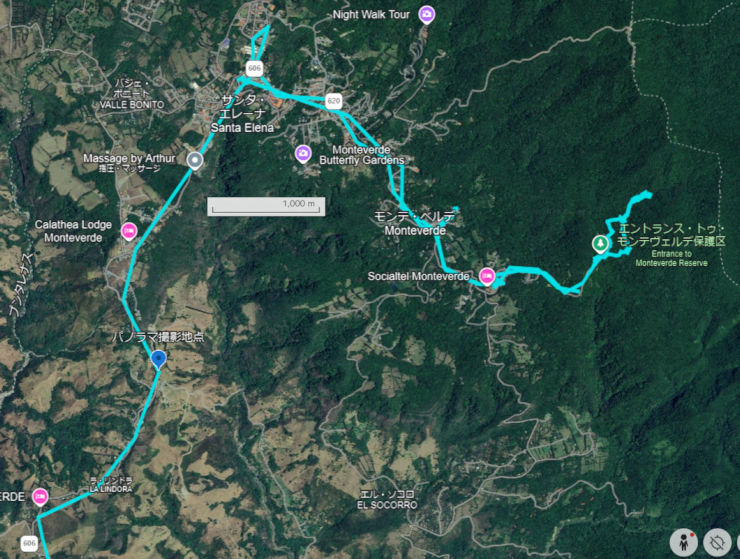Select the Calathea Lodge Monteverde hotel pin
This screenshot has width=740, height=559.
129,231
